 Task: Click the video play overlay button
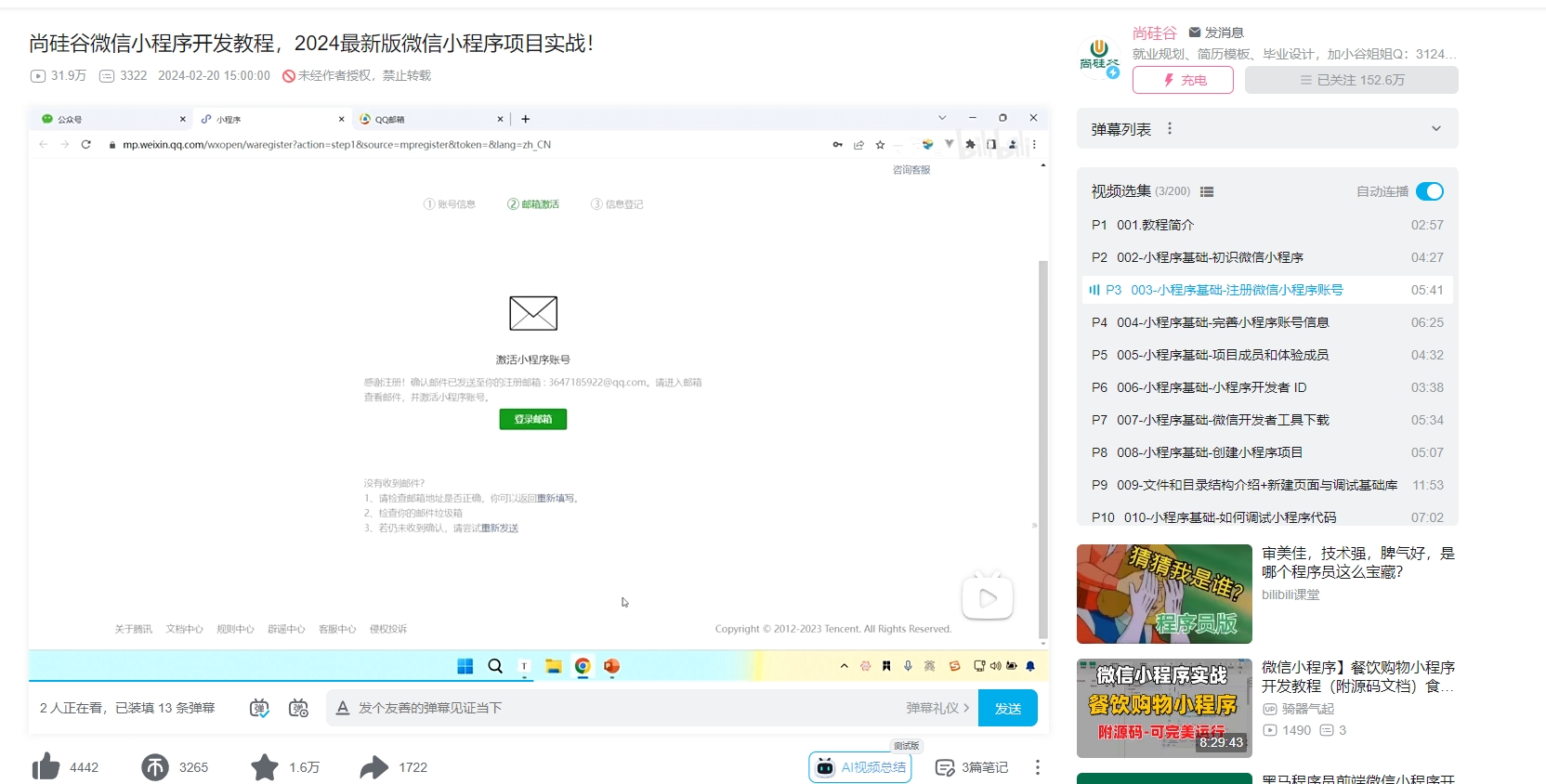(x=988, y=597)
